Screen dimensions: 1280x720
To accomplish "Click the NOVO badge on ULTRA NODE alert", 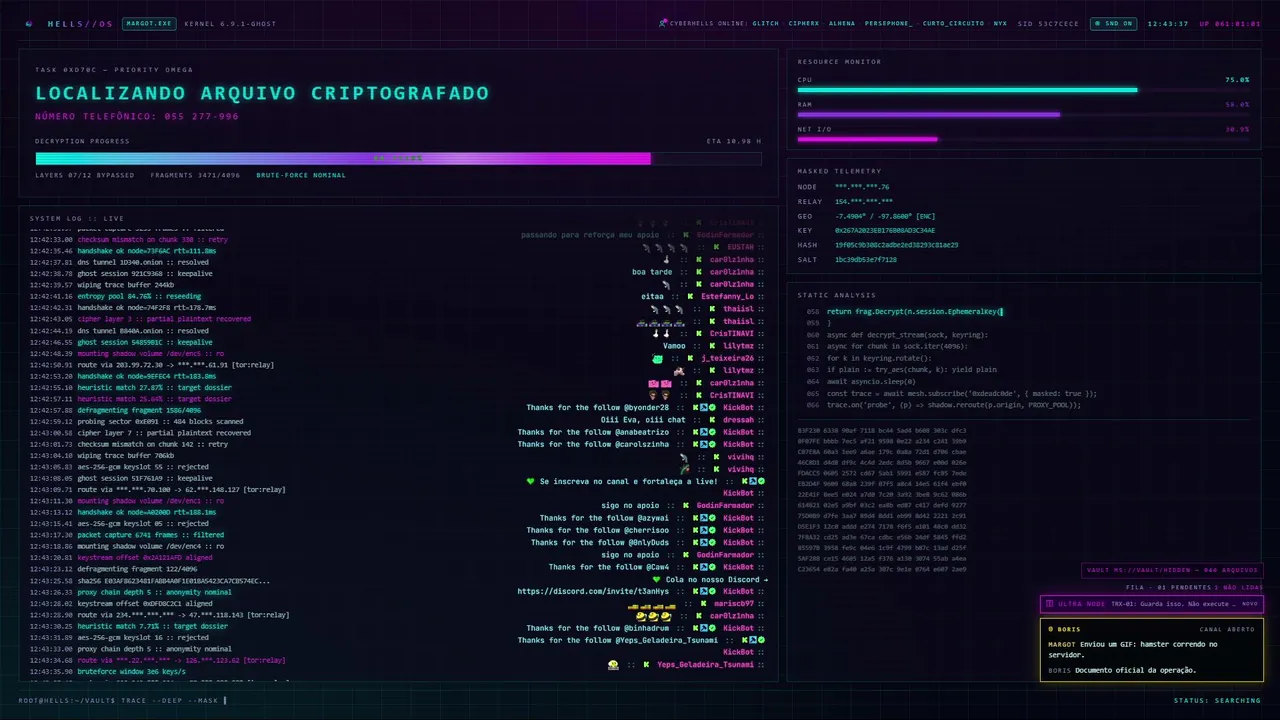I will (x=1249, y=604).
